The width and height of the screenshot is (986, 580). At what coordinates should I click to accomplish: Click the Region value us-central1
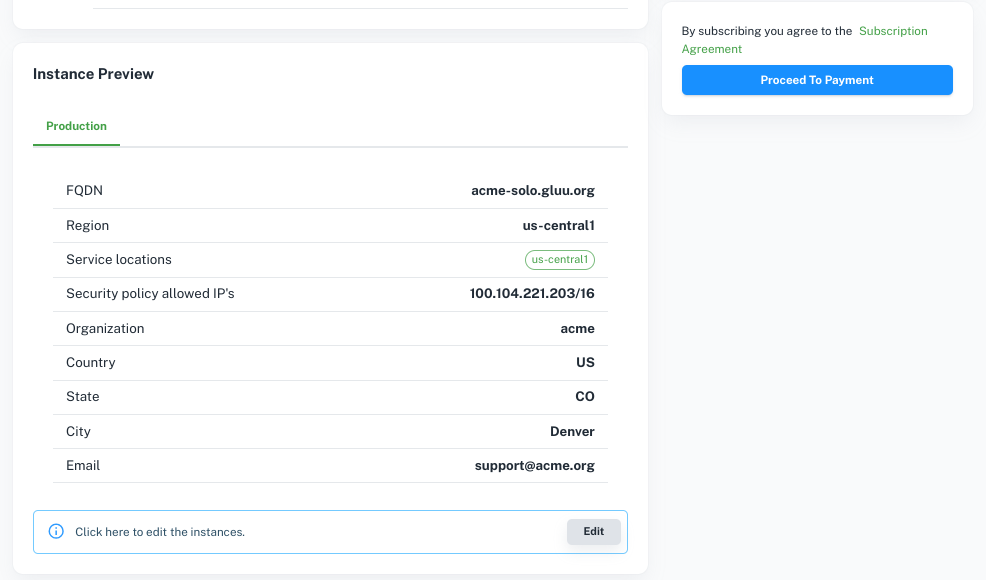pos(558,226)
